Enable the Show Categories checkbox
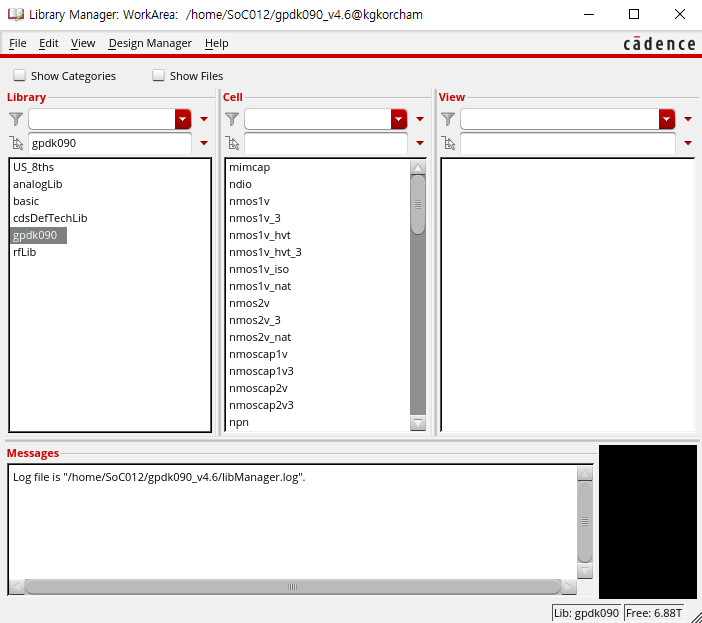 (19, 75)
